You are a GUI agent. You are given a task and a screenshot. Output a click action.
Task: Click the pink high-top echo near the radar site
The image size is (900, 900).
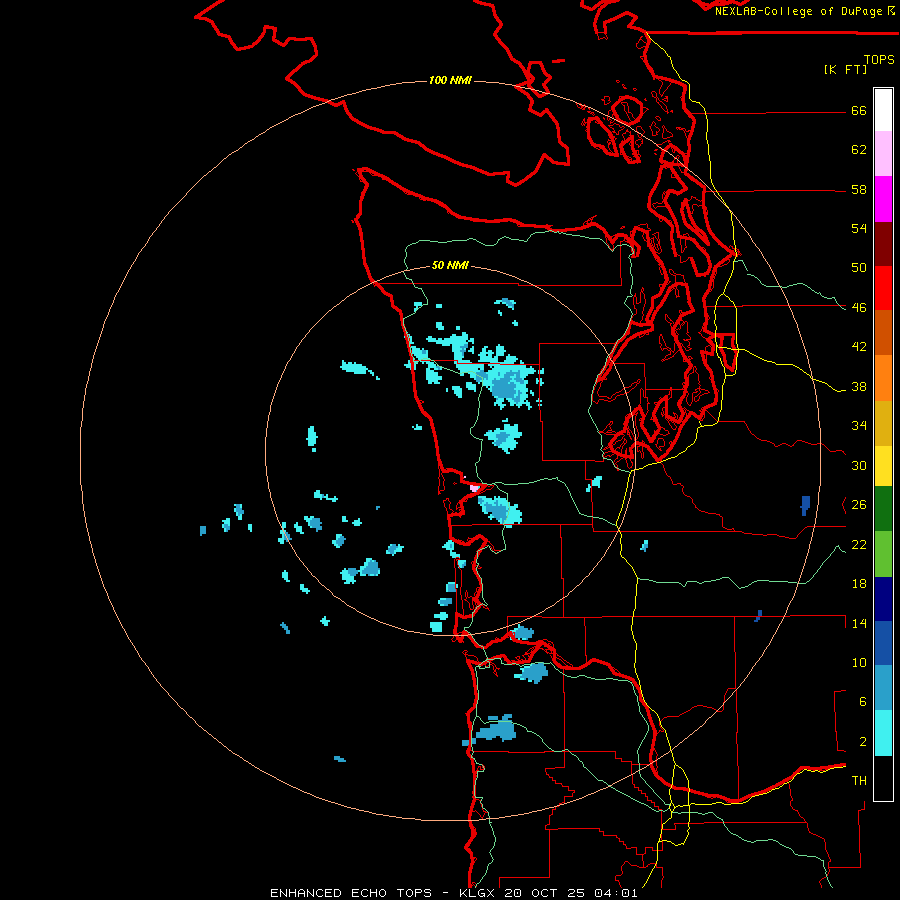click(475, 488)
